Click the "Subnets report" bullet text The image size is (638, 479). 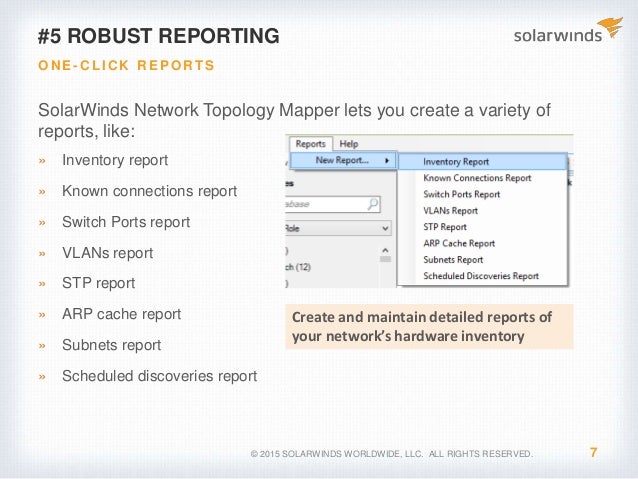[111, 345]
